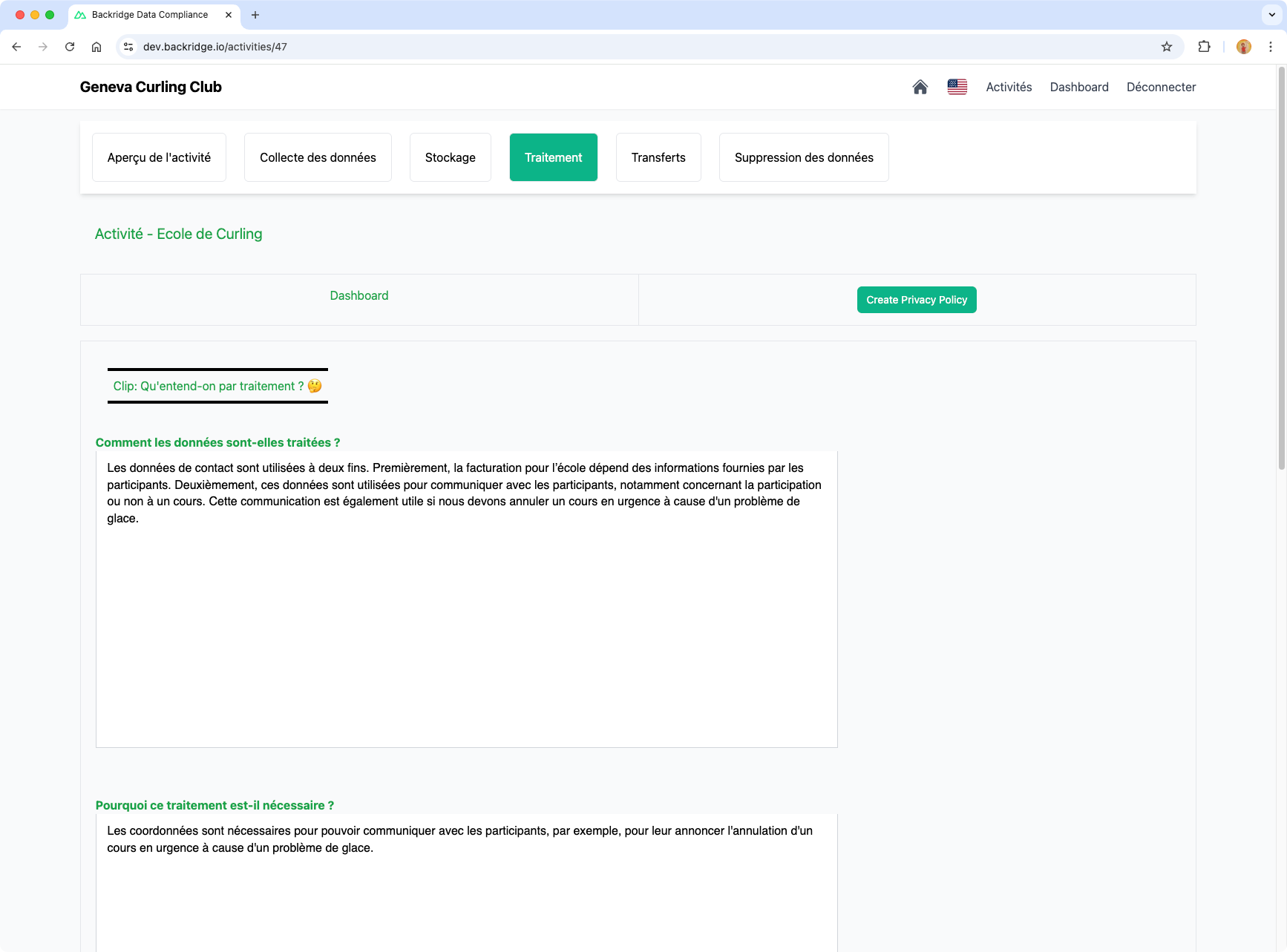
Task: Click the Create Privacy Policy button
Action: coord(916,300)
